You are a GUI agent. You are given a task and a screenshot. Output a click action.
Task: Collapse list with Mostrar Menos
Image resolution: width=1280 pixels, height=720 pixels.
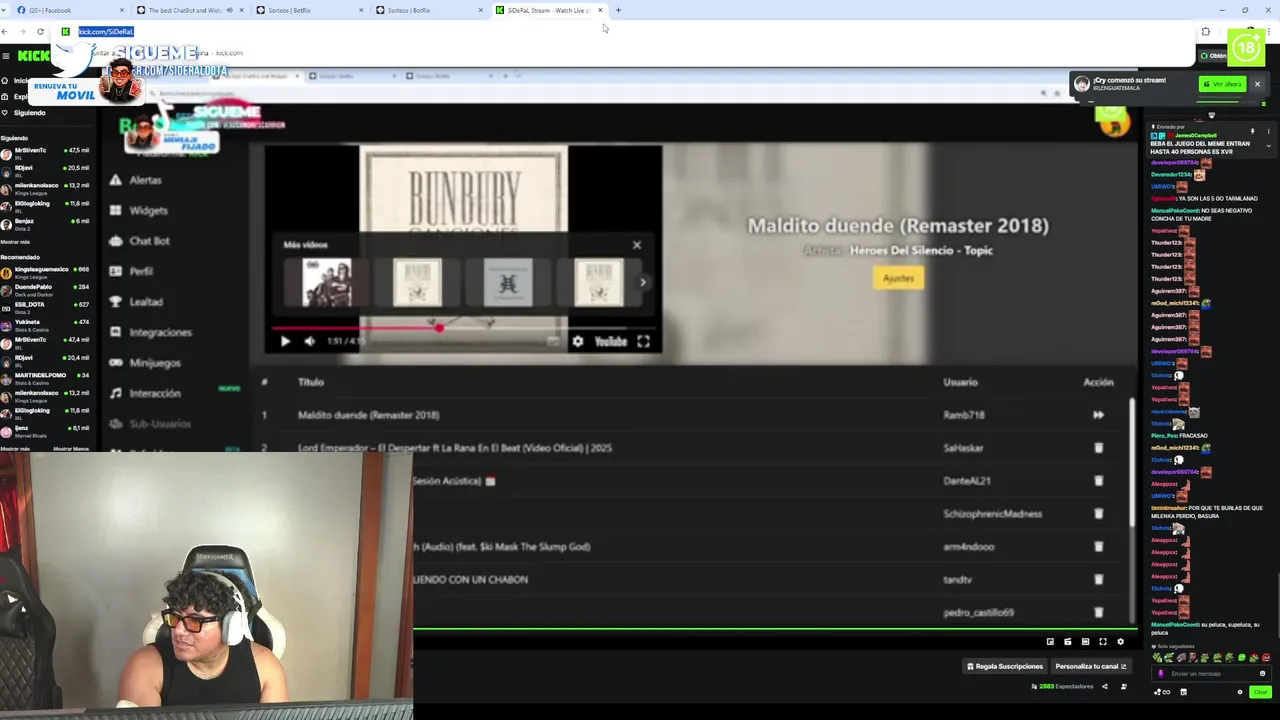pos(71,449)
